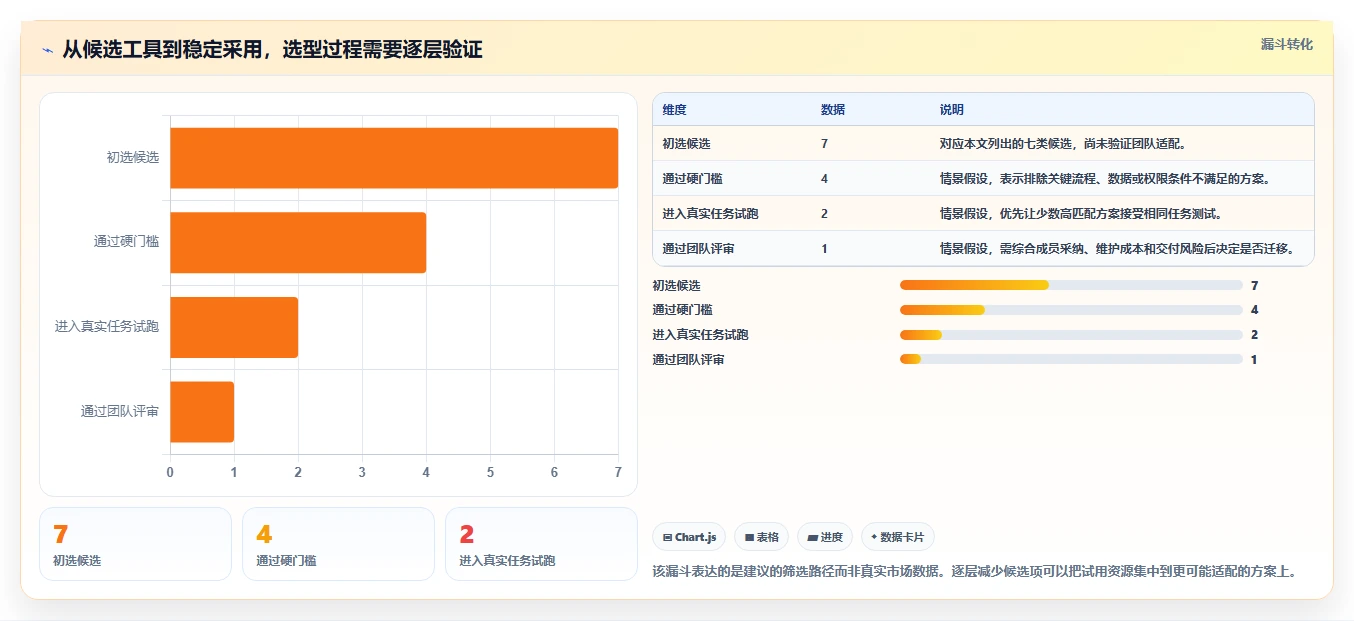The width and height of the screenshot is (1354, 621).
Task: Click the 进入真实任务试跑 bar in the chart
Action: [x=234, y=327]
